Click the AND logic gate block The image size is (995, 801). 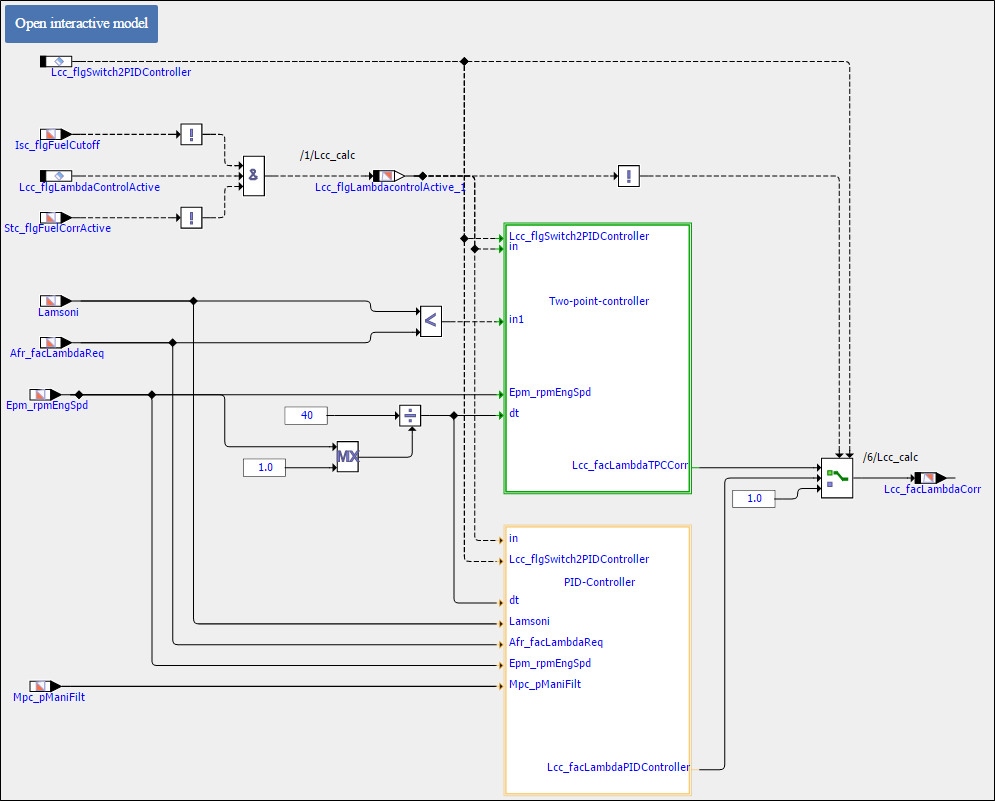(x=254, y=175)
